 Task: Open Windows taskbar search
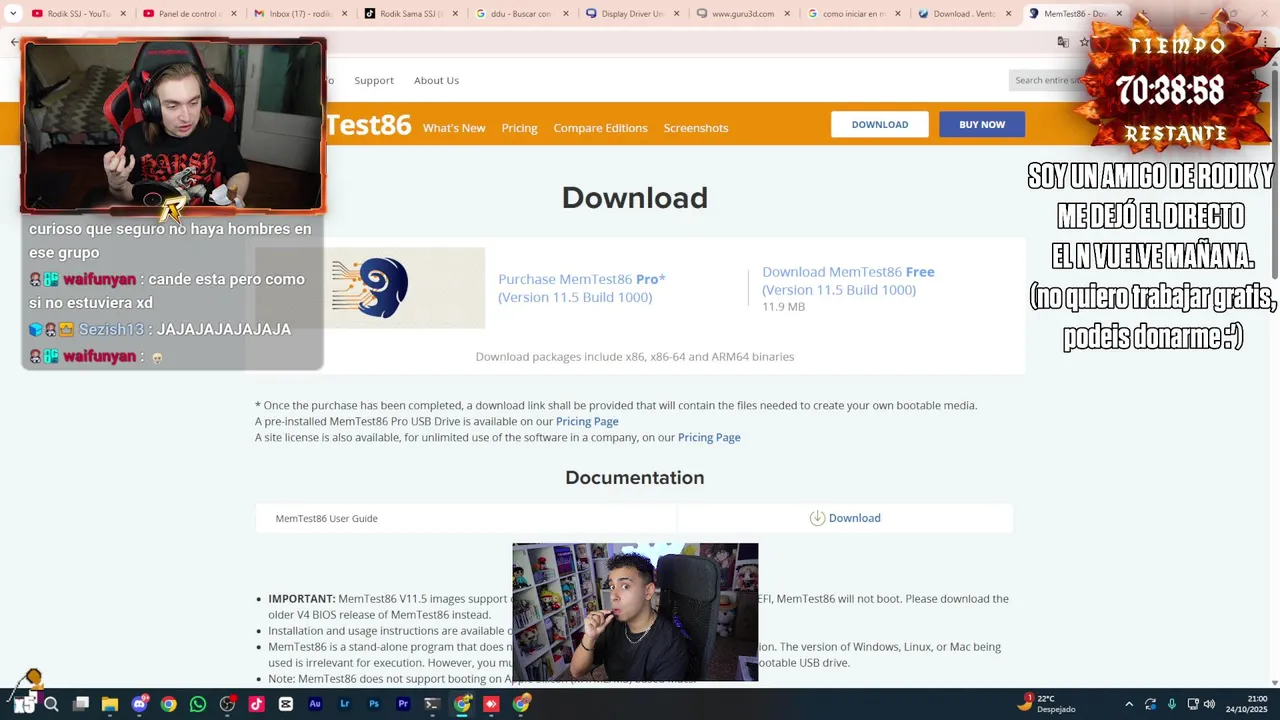[x=51, y=704]
